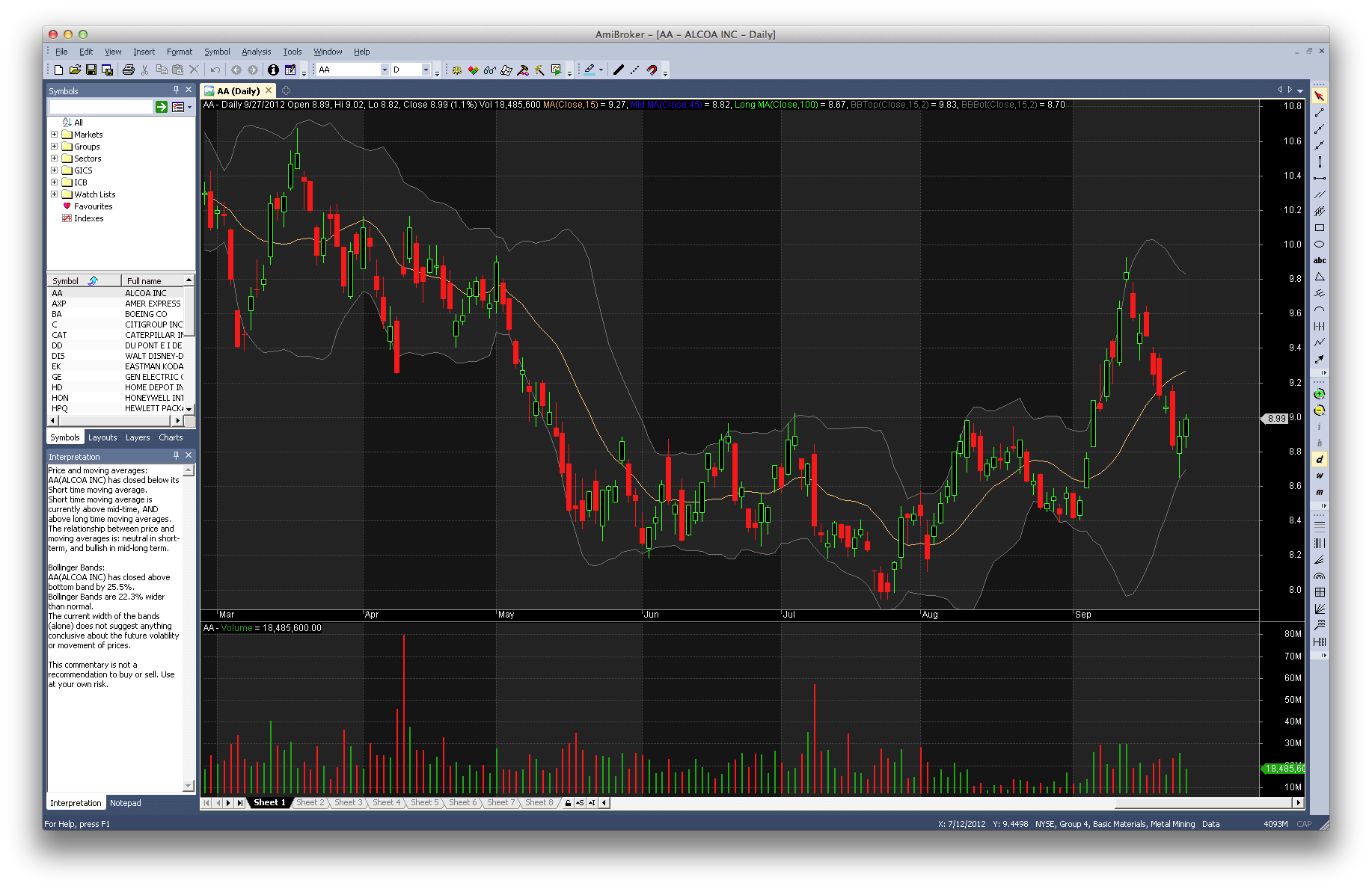Screen dimensions: 1372x889
Task: Expand the Markets tree folder
Action: [54, 135]
